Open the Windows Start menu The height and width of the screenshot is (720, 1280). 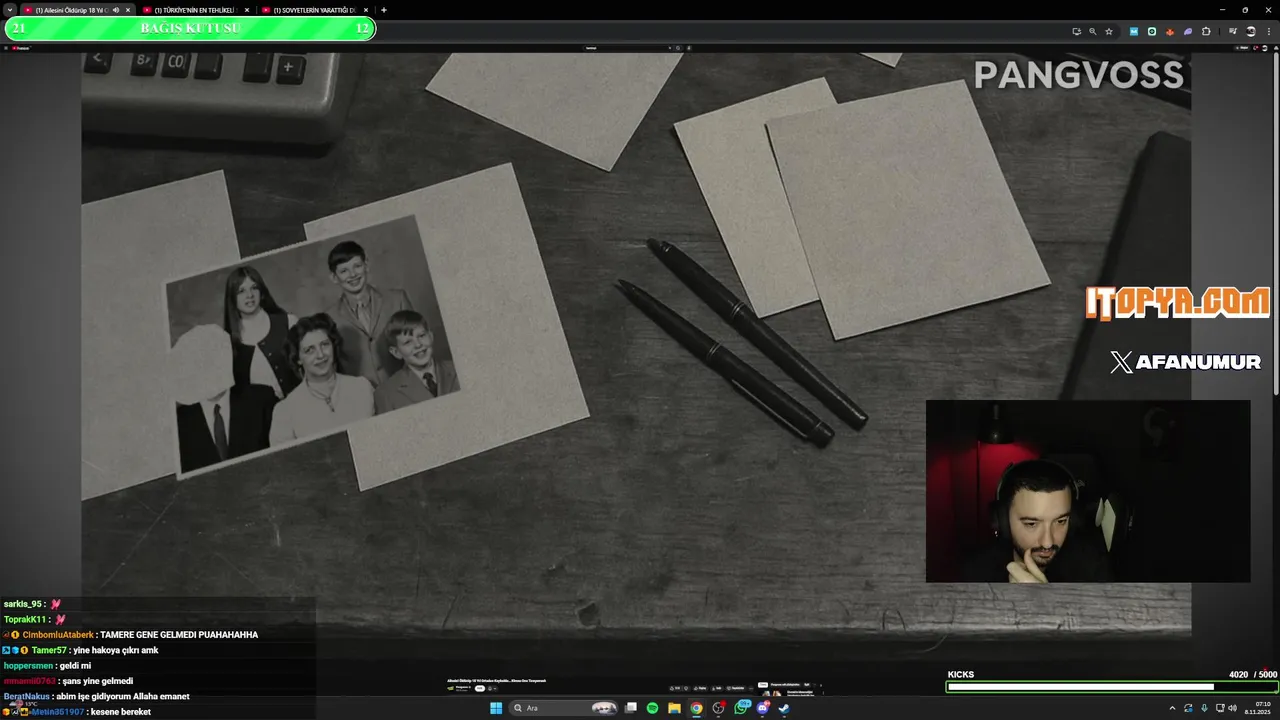coord(496,708)
